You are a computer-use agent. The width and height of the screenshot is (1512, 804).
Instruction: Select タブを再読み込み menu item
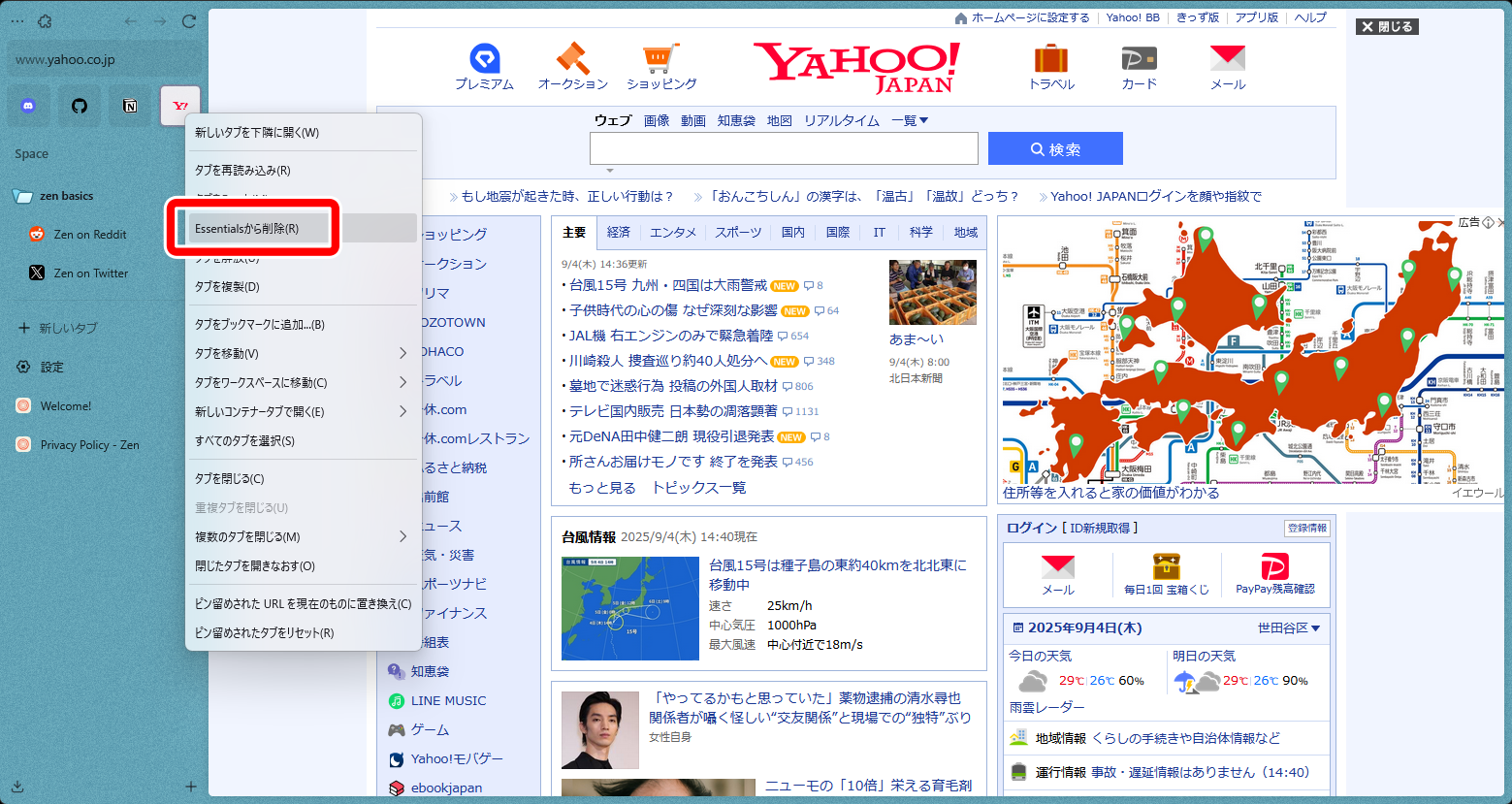coord(304,171)
